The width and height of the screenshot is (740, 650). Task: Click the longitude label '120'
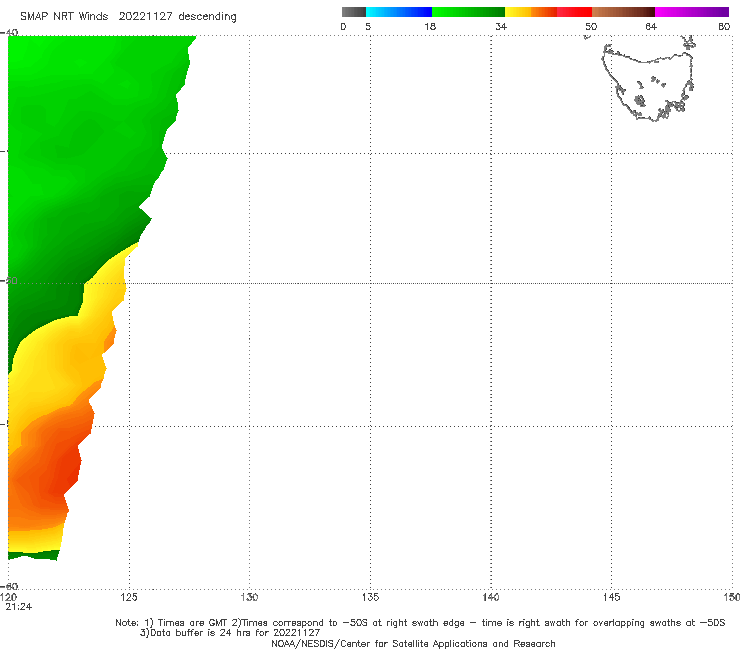8,597
